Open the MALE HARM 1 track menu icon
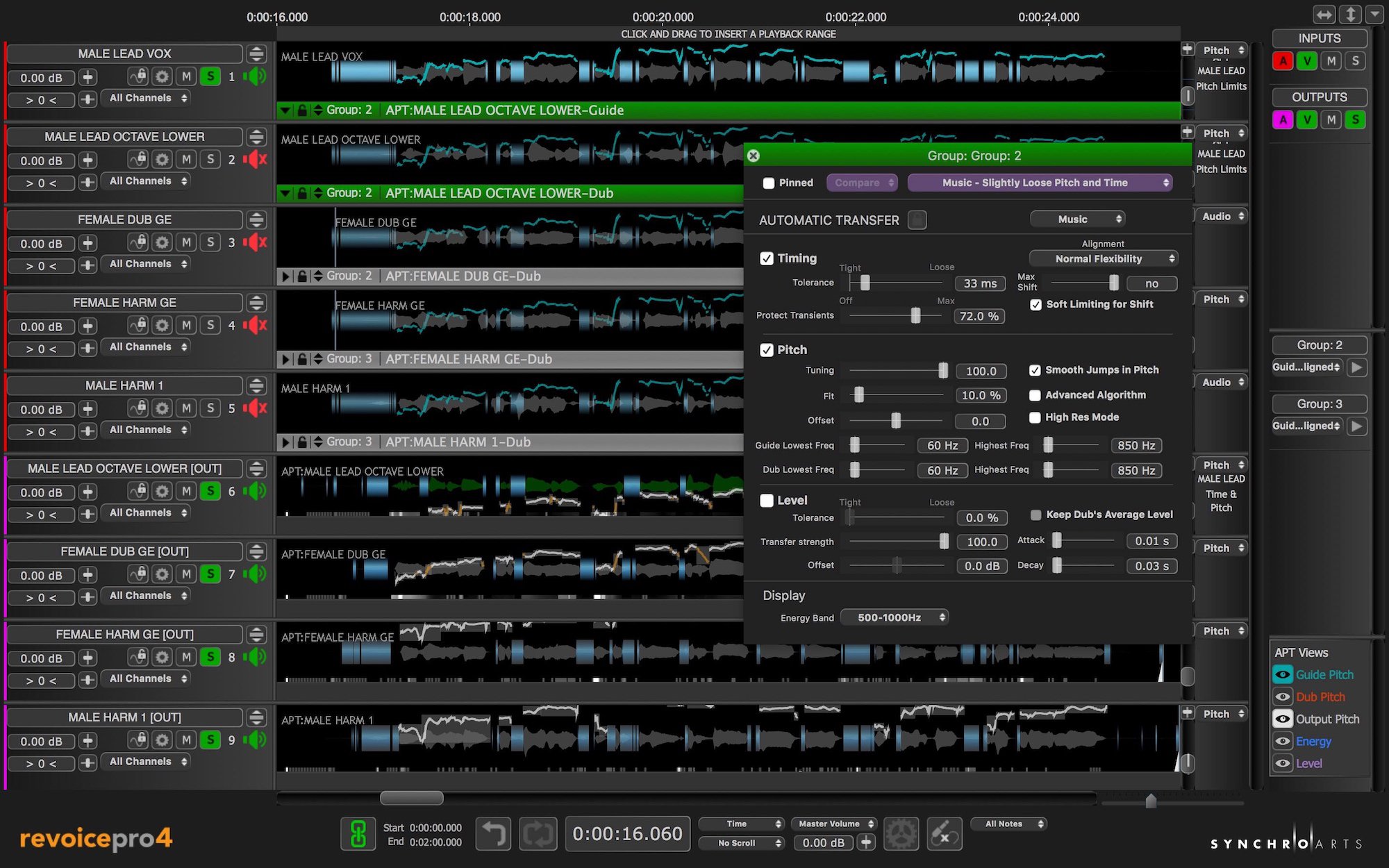Screen dimensions: 1389x868 pyautogui.click(x=256, y=385)
